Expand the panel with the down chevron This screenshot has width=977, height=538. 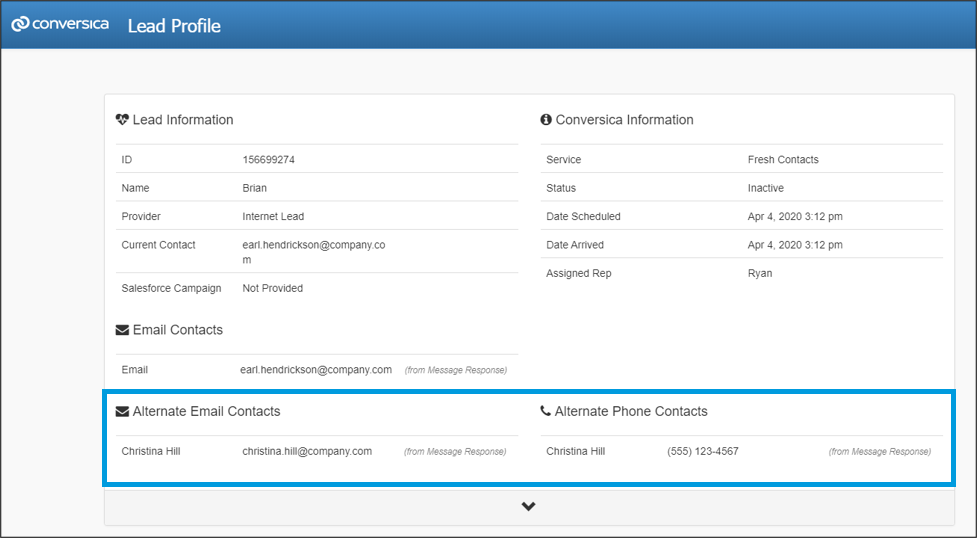point(528,507)
